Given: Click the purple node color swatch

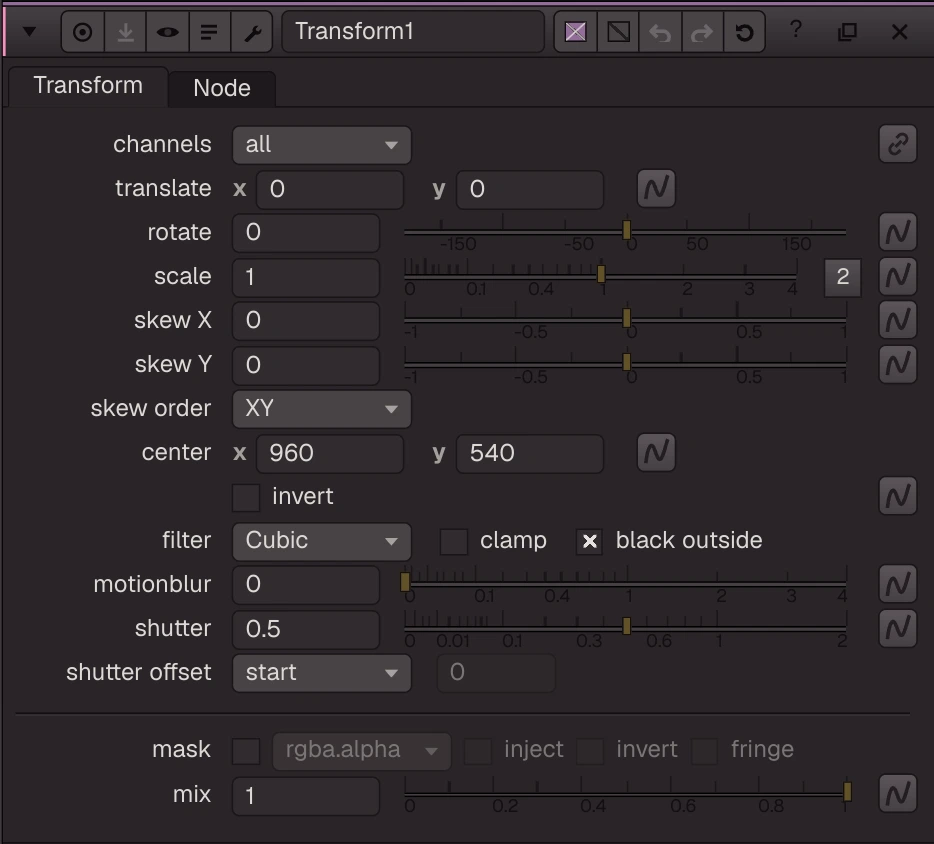Looking at the screenshot, I should (575, 32).
